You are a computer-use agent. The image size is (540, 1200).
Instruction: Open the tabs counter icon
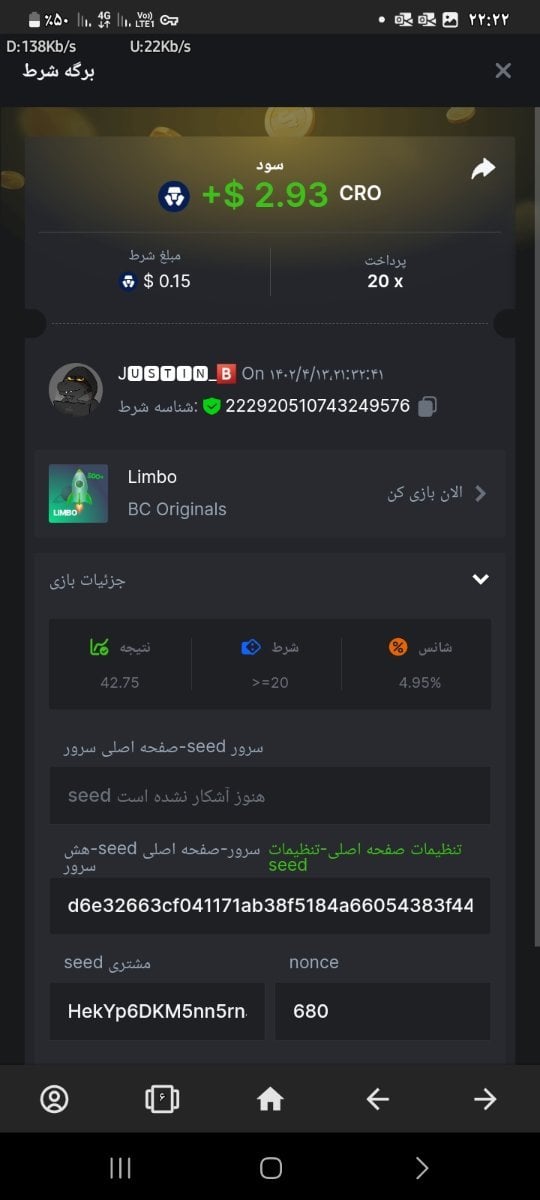pyautogui.click(x=161, y=1099)
